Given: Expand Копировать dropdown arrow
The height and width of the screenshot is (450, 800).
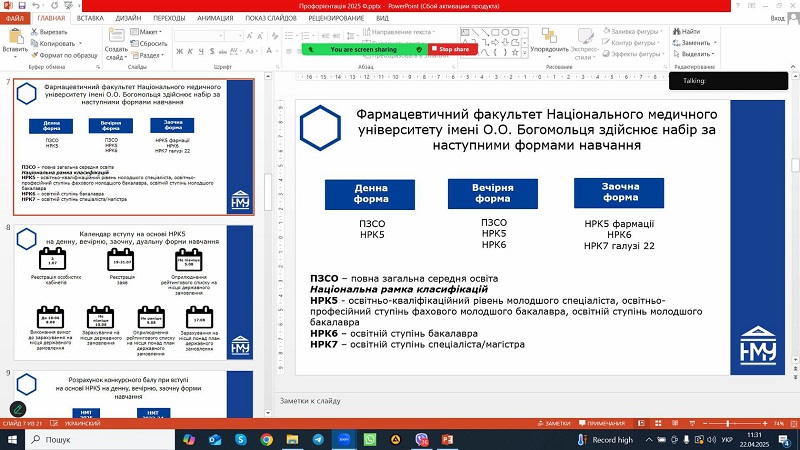Looking at the screenshot, I should [80, 43].
